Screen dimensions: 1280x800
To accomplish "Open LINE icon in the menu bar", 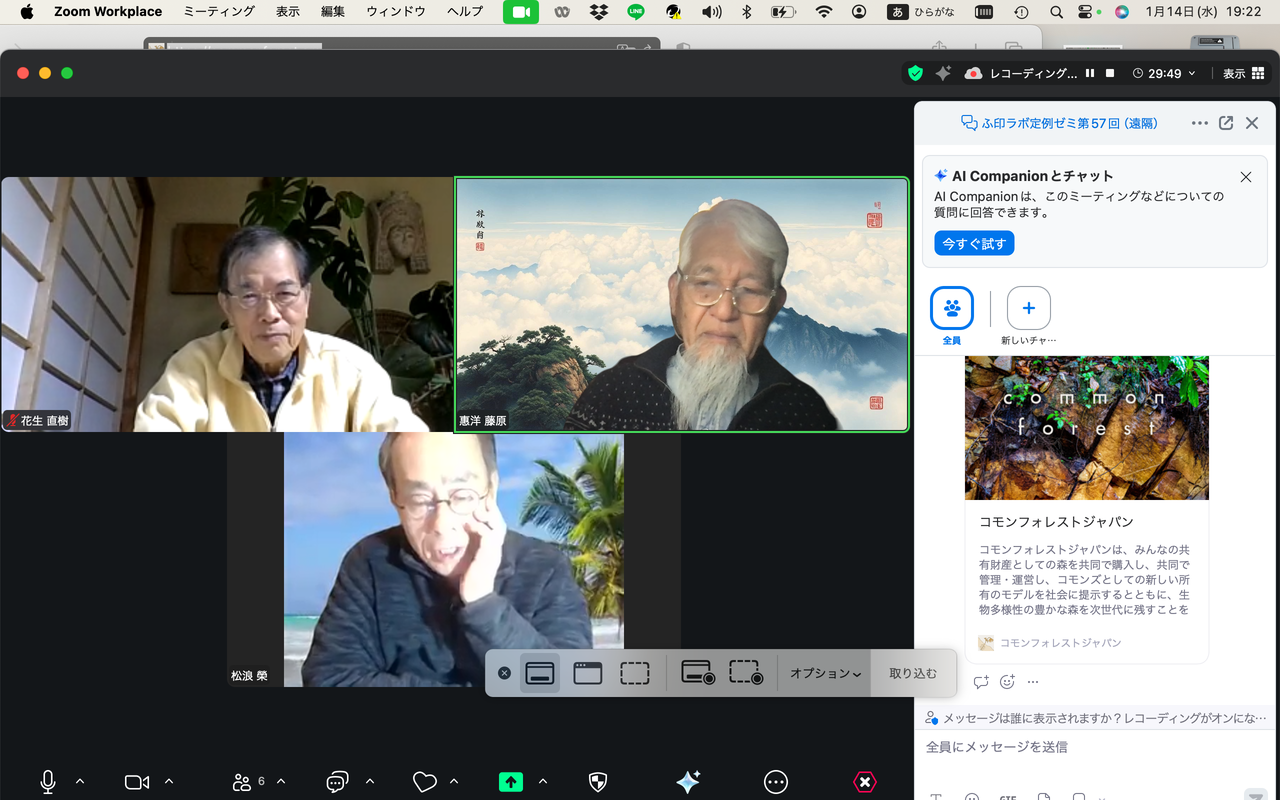I will click(636, 12).
